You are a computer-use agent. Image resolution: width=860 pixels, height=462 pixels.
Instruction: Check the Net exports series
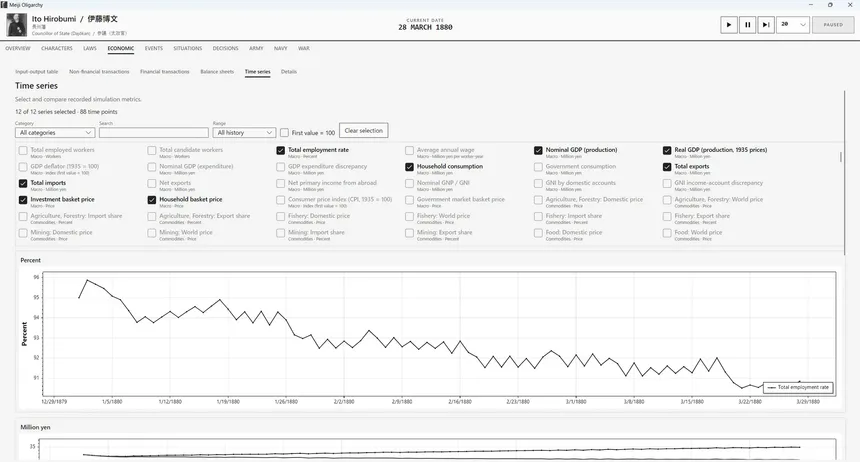[151, 183]
